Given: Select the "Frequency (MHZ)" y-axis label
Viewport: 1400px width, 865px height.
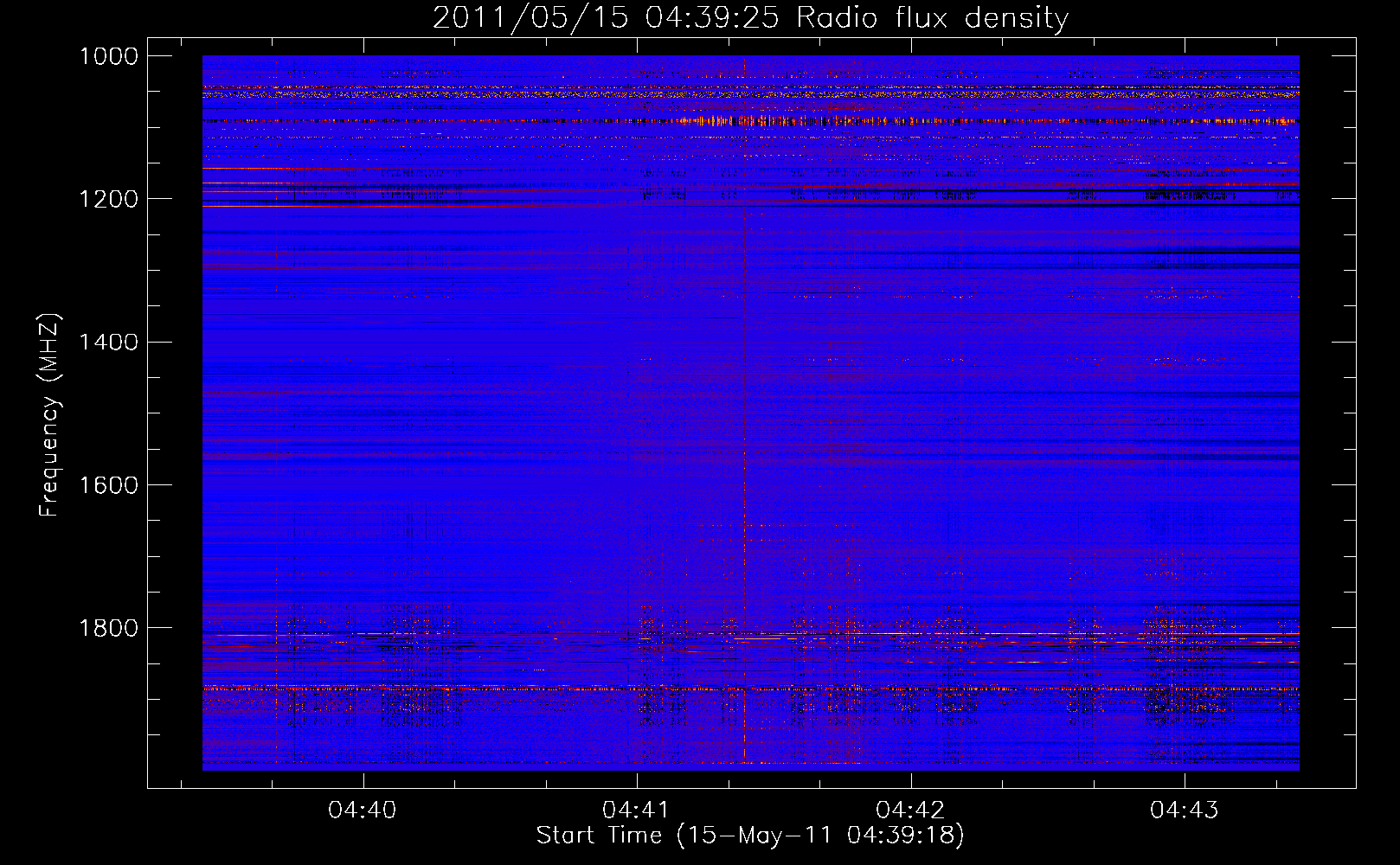Looking at the screenshot, I should pos(49,415).
